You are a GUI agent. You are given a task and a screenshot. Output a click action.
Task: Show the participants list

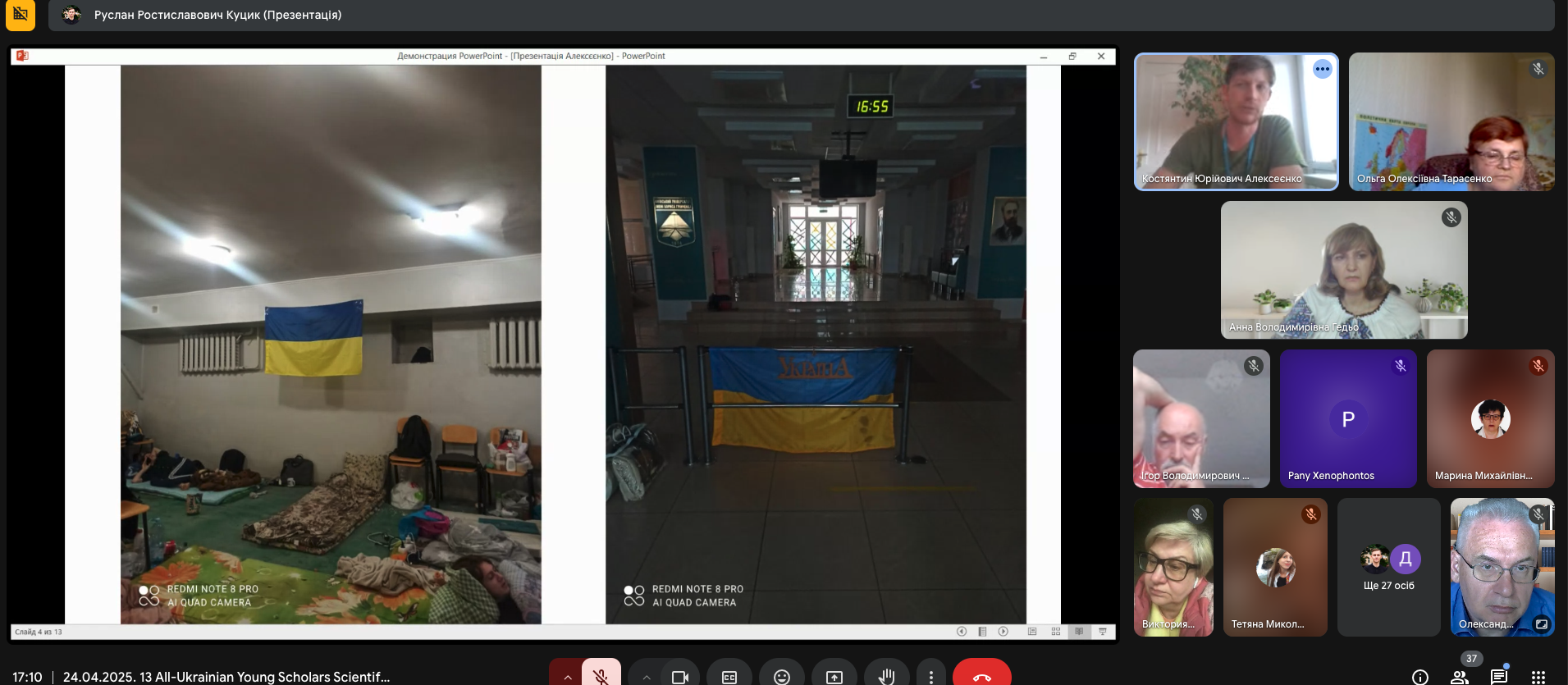1459,676
